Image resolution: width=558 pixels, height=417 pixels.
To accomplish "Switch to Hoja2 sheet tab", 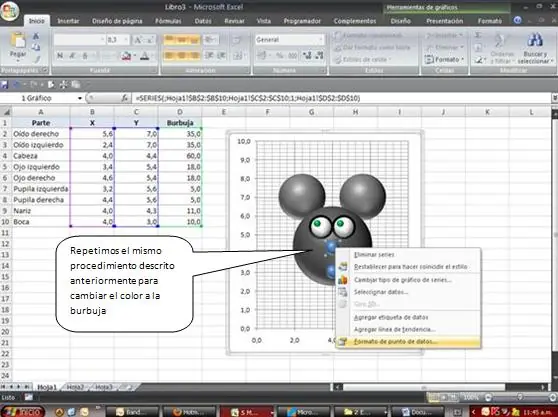I will pos(75,387).
